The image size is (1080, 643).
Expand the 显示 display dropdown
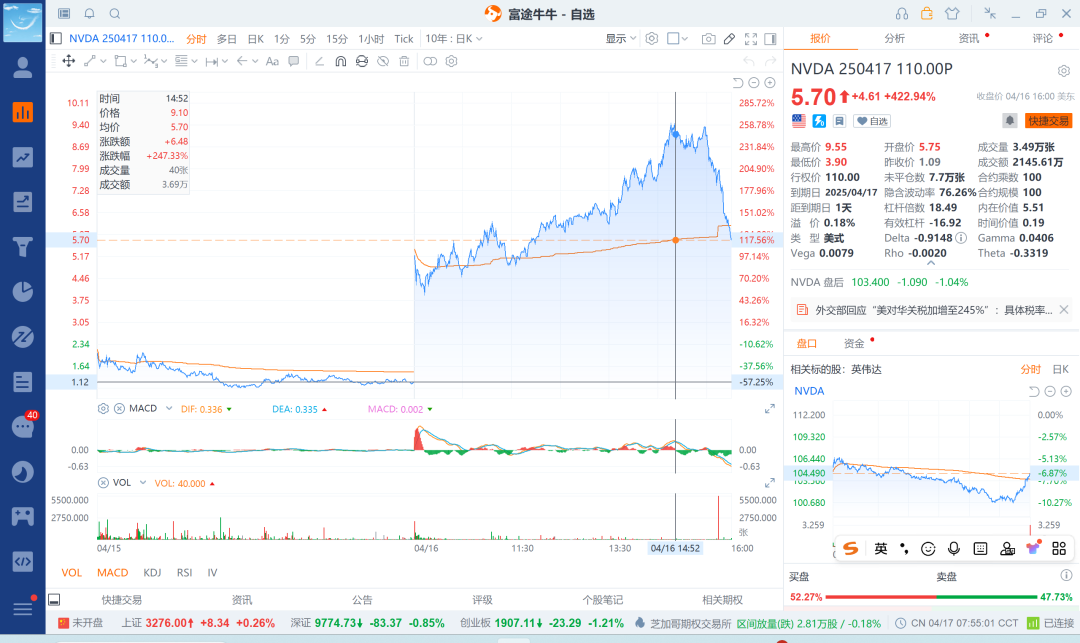pos(621,39)
